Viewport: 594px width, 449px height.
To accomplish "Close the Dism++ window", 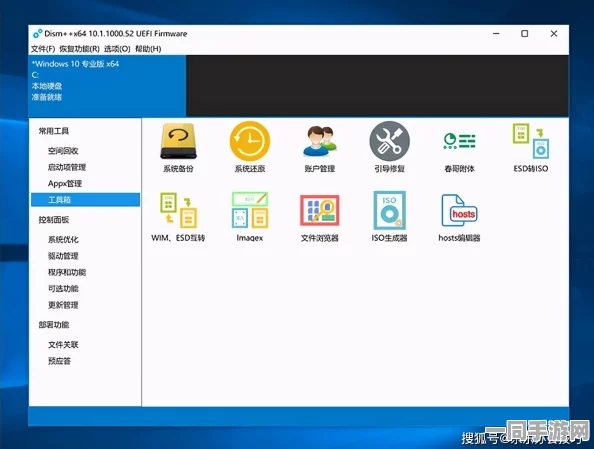I will tap(554, 34).
